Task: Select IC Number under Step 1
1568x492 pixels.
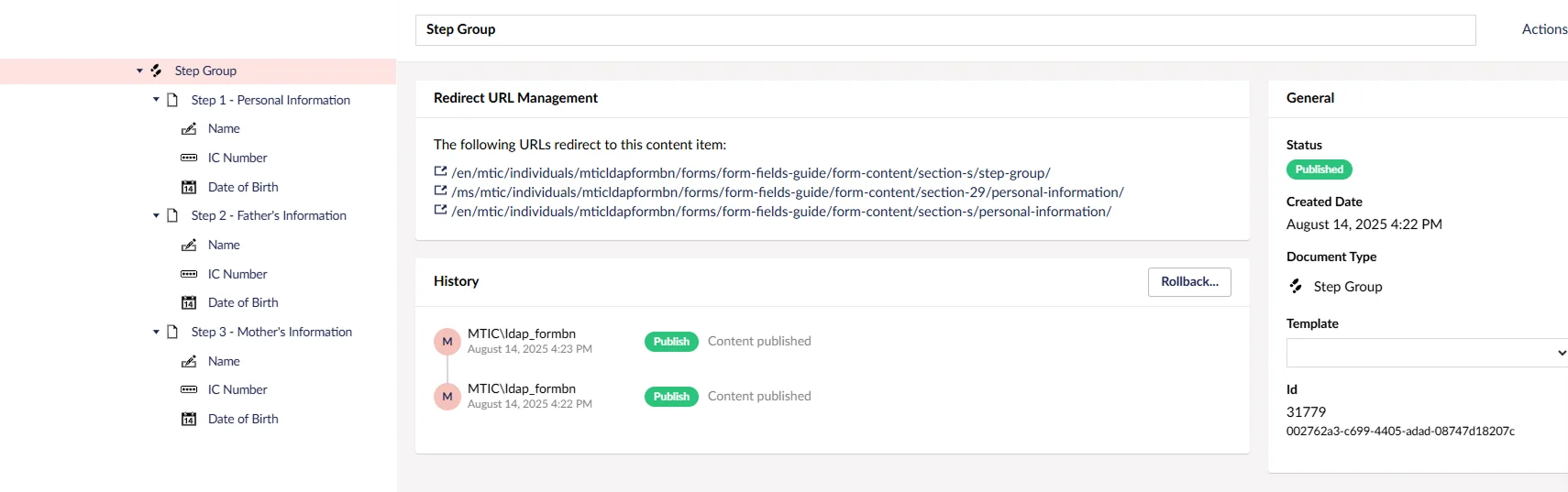Action: (x=237, y=158)
